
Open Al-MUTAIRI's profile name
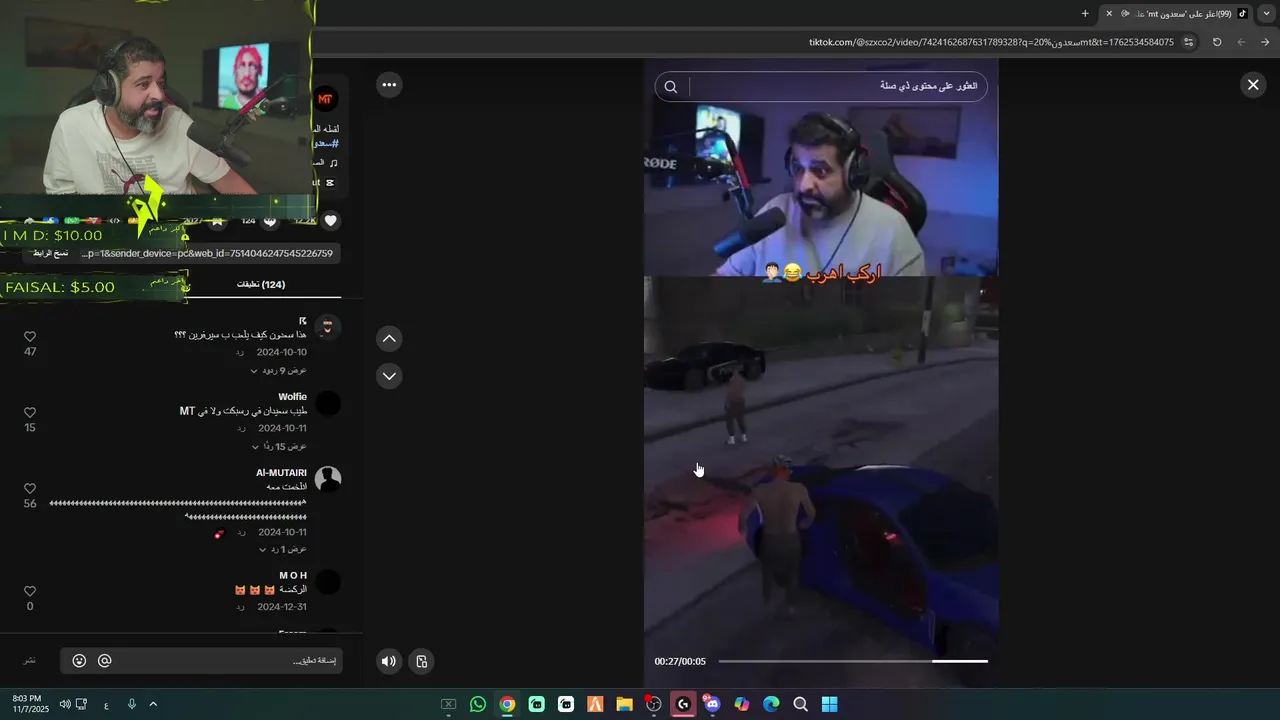click(x=281, y=473)
